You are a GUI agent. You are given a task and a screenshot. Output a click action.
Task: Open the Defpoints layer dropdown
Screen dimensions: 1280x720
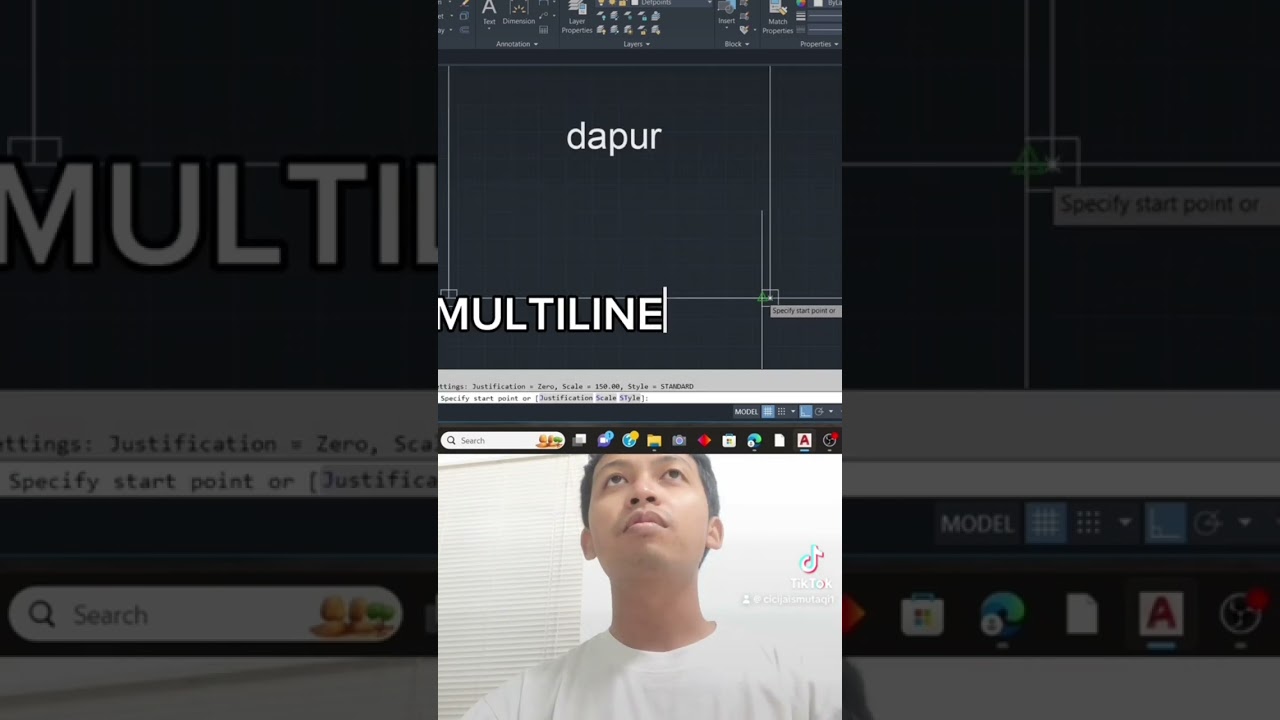pos(709,3)
